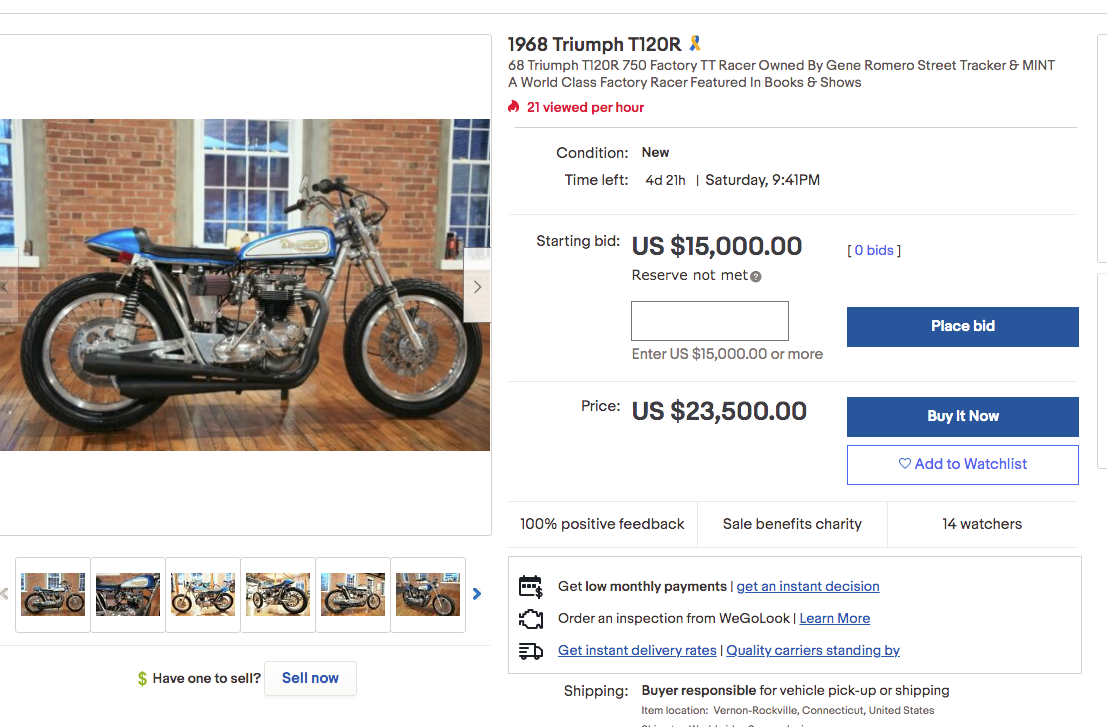This screenshot has height=727, width=1107.
Task: Add to Watchlist with heart button
Action: click(962, 464)
